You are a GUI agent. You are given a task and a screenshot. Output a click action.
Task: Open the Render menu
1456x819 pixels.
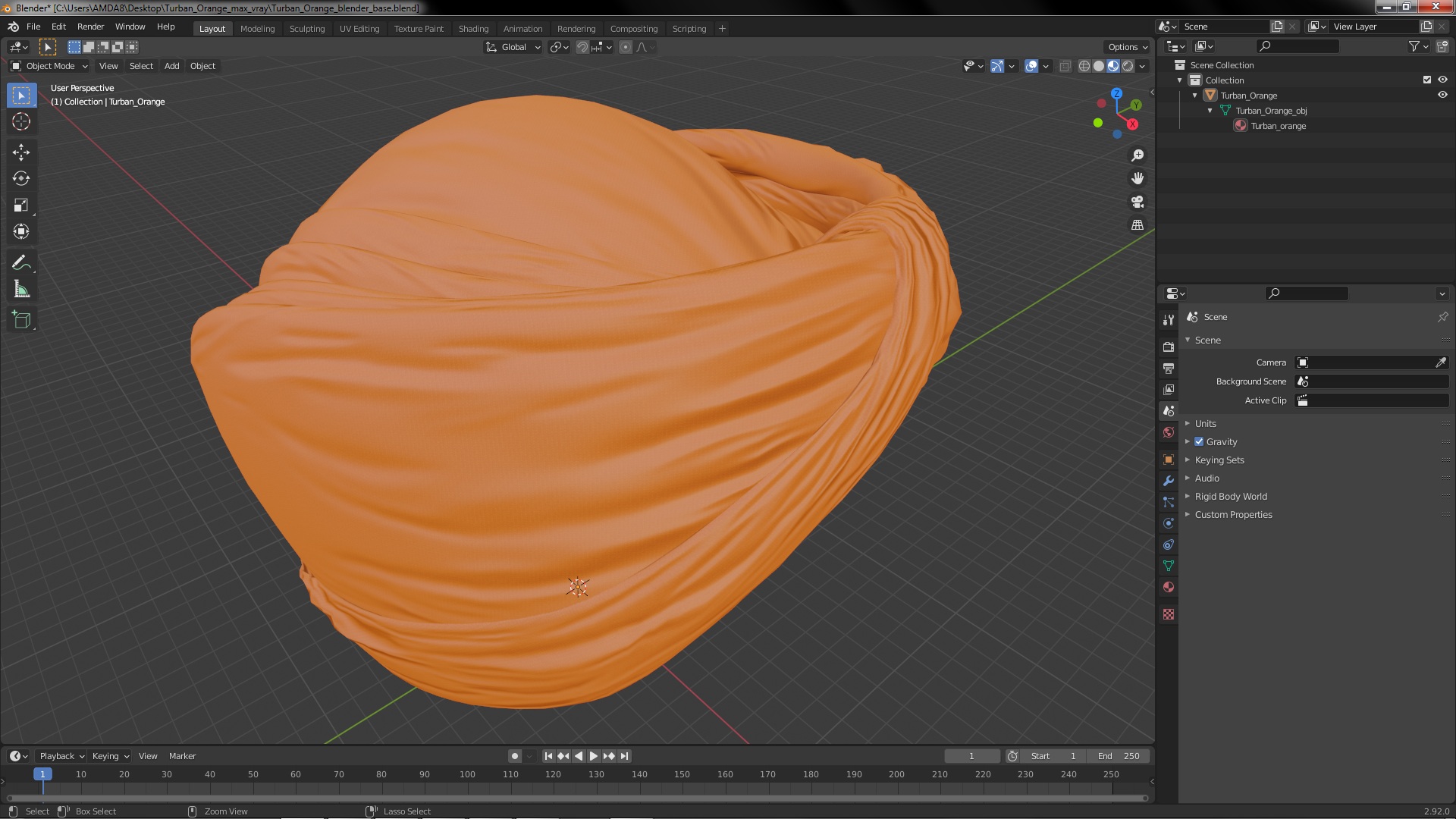pos(90,27)
